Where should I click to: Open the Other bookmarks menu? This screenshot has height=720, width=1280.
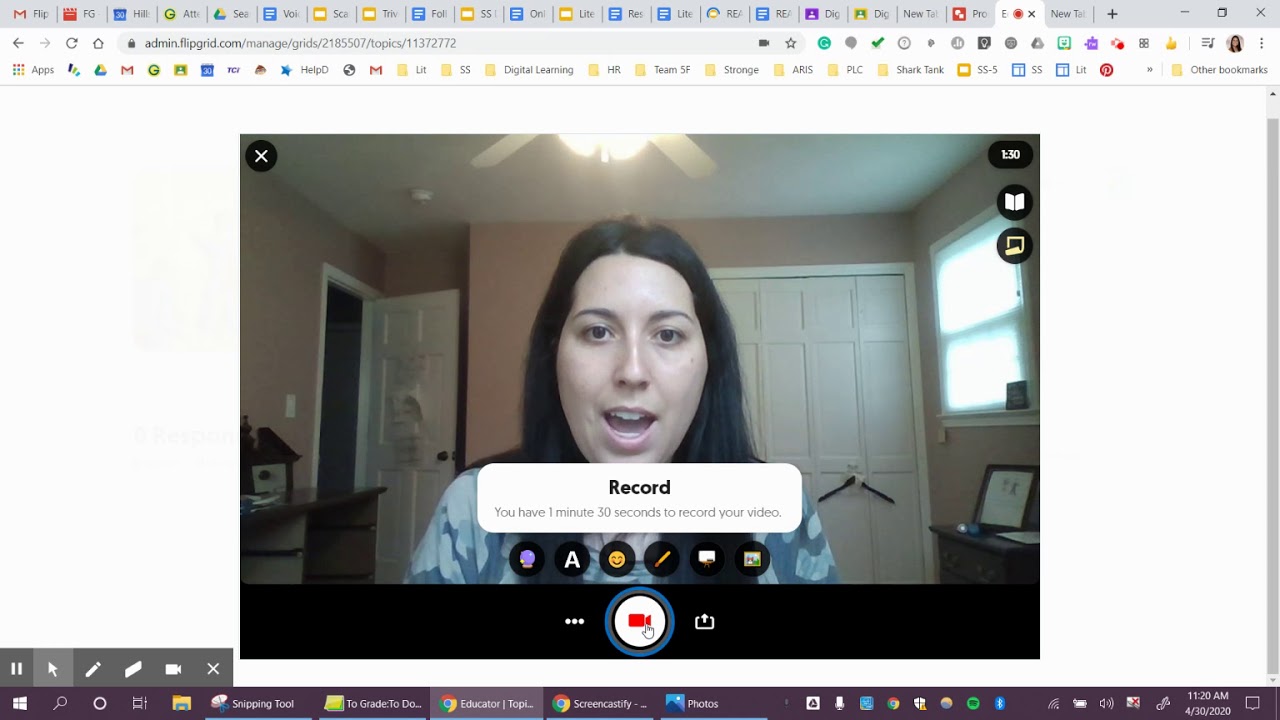(1222, 71)
